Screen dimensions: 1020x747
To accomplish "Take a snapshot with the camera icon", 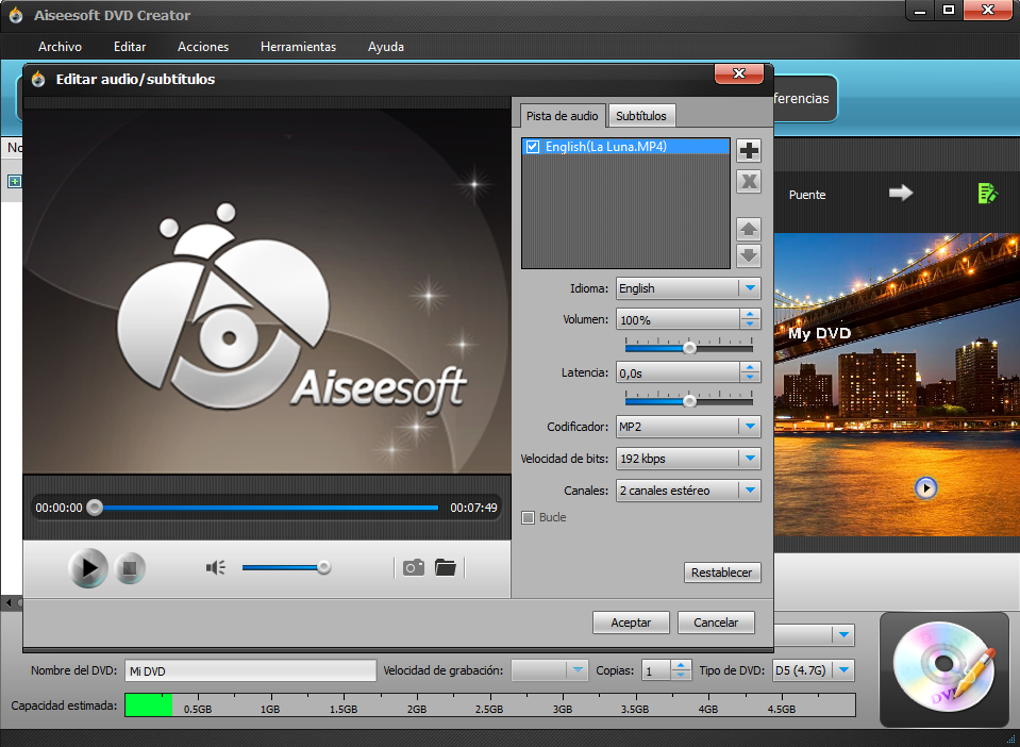I will [x=413, y=568].
